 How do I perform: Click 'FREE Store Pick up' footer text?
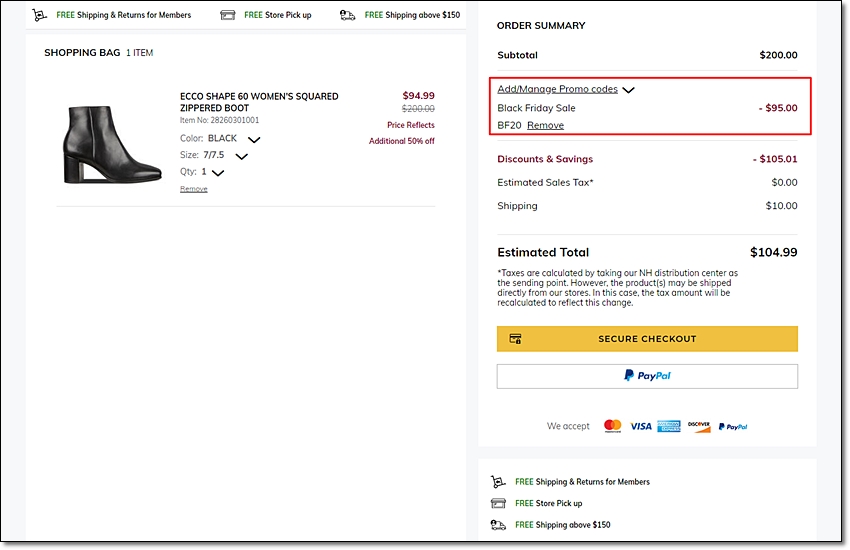click(x=549, y=503)
